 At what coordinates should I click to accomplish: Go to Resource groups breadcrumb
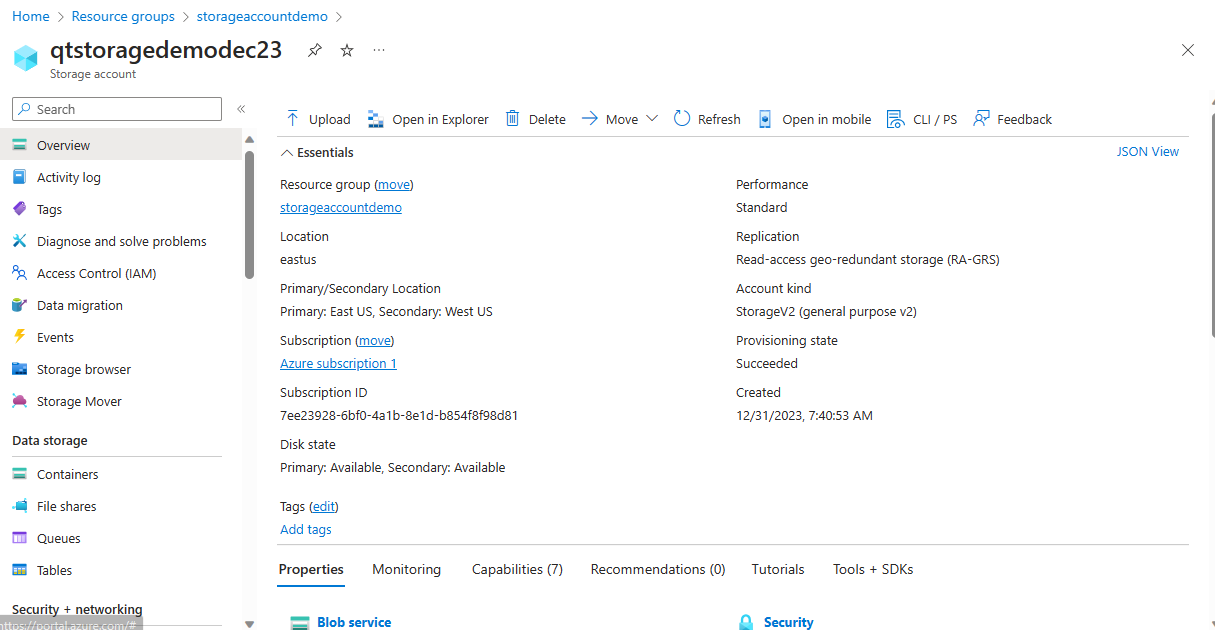pos(123,17)
